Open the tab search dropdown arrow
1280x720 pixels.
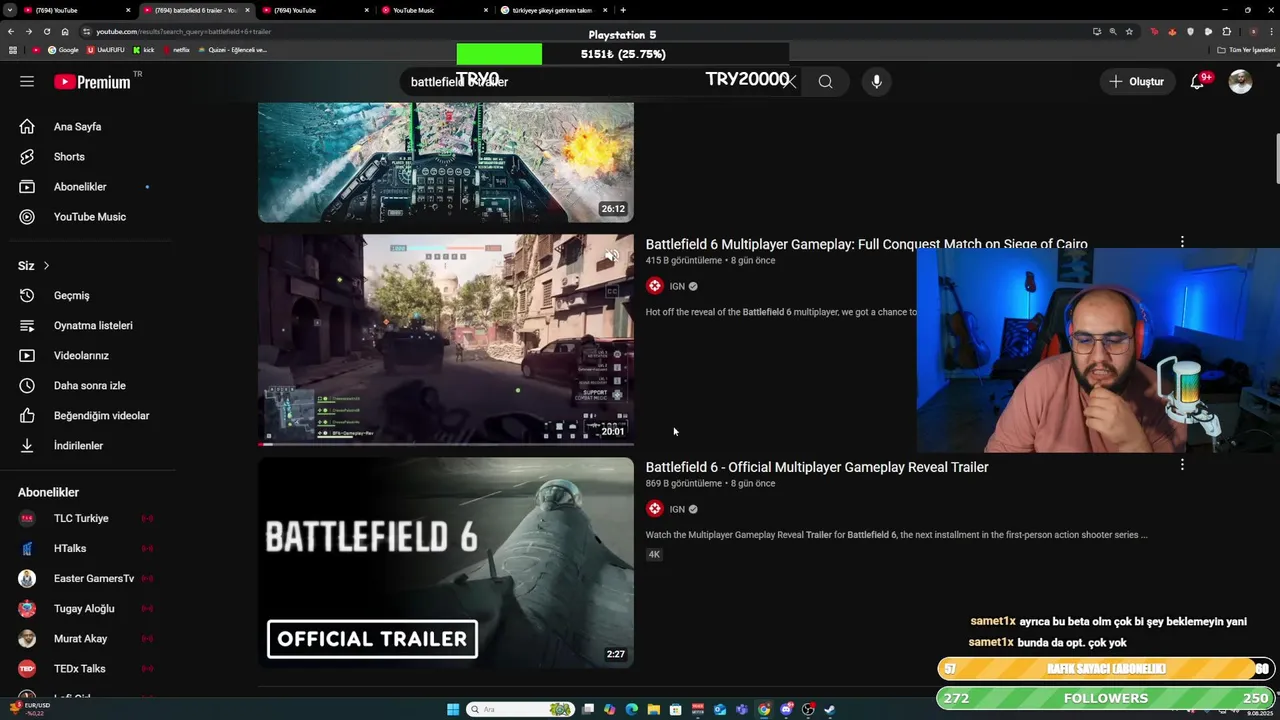pos(9,10)
